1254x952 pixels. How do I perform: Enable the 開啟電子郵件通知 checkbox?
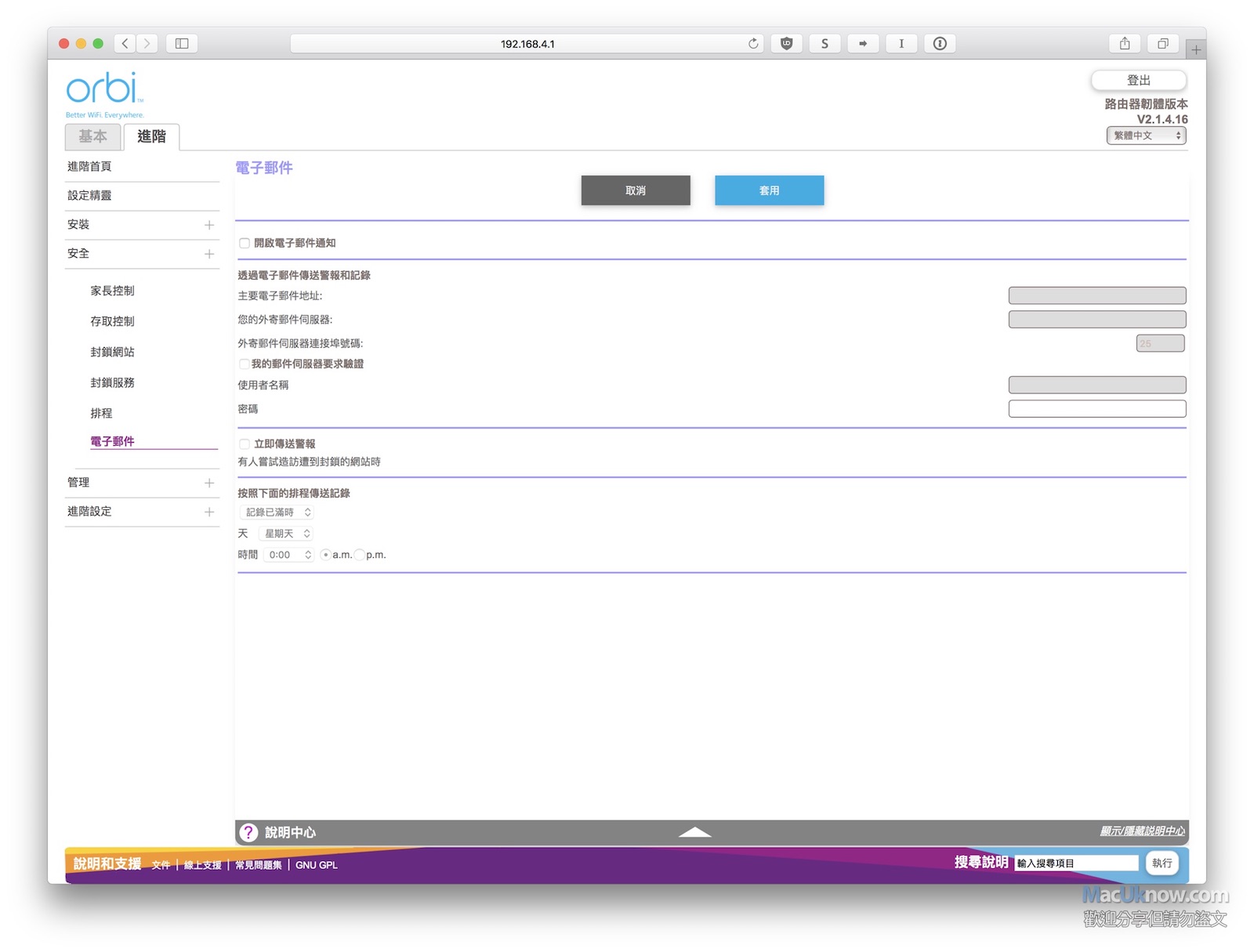(x=245, y=244)
